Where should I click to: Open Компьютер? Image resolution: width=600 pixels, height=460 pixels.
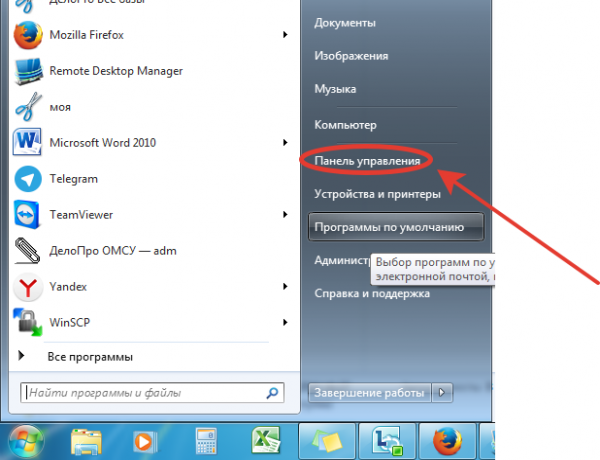click(x=346, y=125)
